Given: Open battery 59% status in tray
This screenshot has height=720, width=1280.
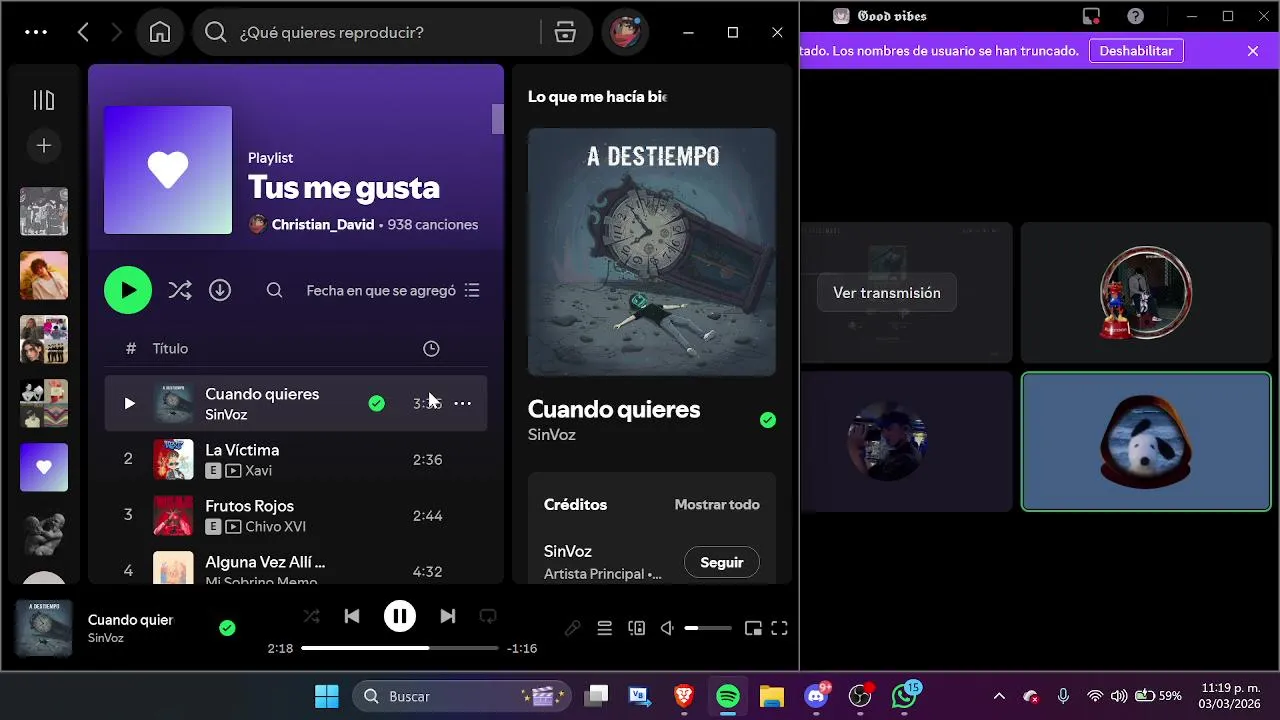Looking at the screenshot, I should coord(1158,696).
